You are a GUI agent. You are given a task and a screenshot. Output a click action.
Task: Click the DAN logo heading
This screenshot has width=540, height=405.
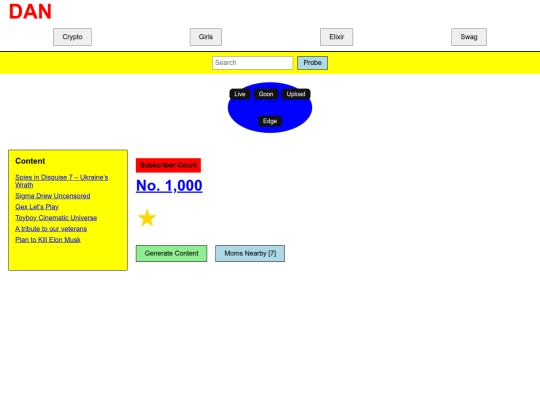(x=30, y=12)
